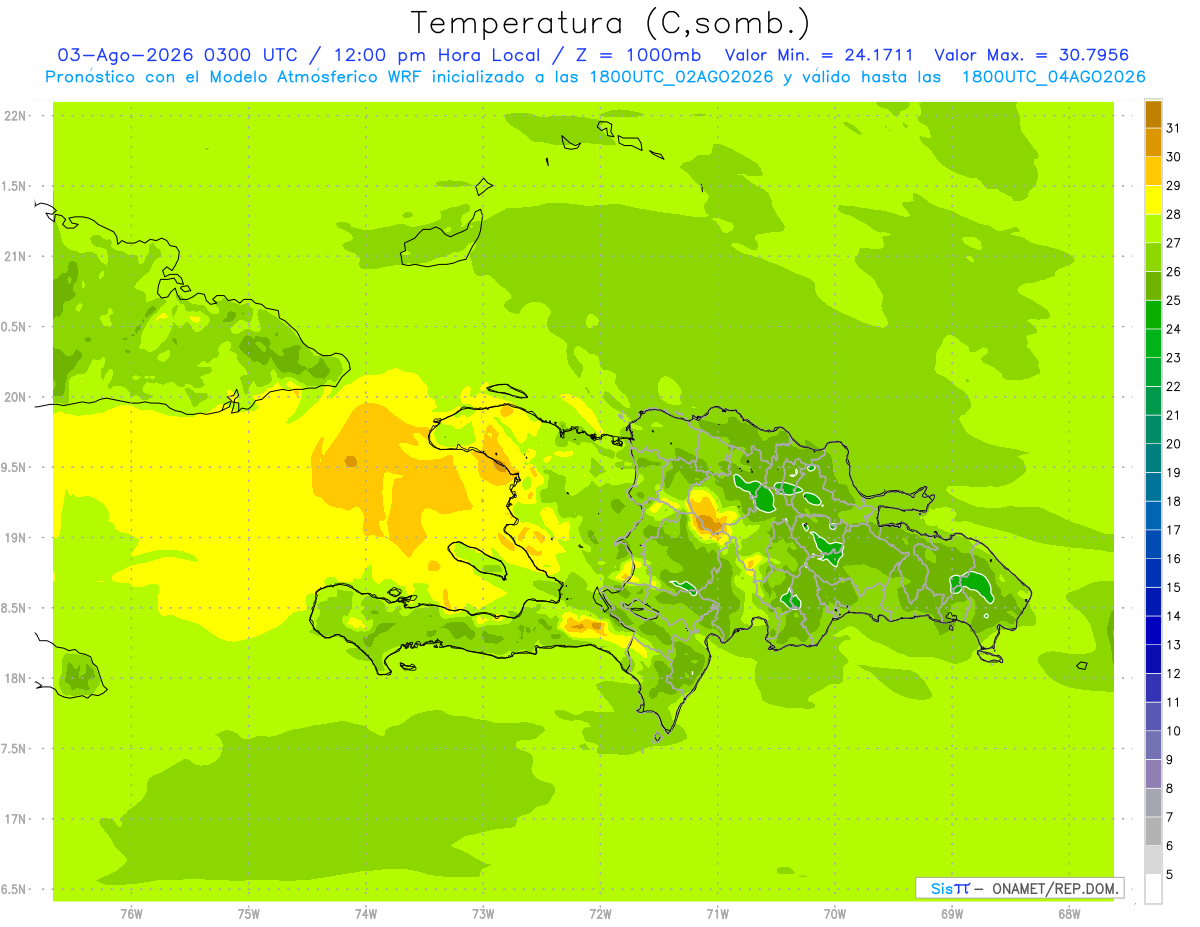Click the blue "SisTT" logo text
Screen dimensions: 1200x927
[x=950, y=888]
